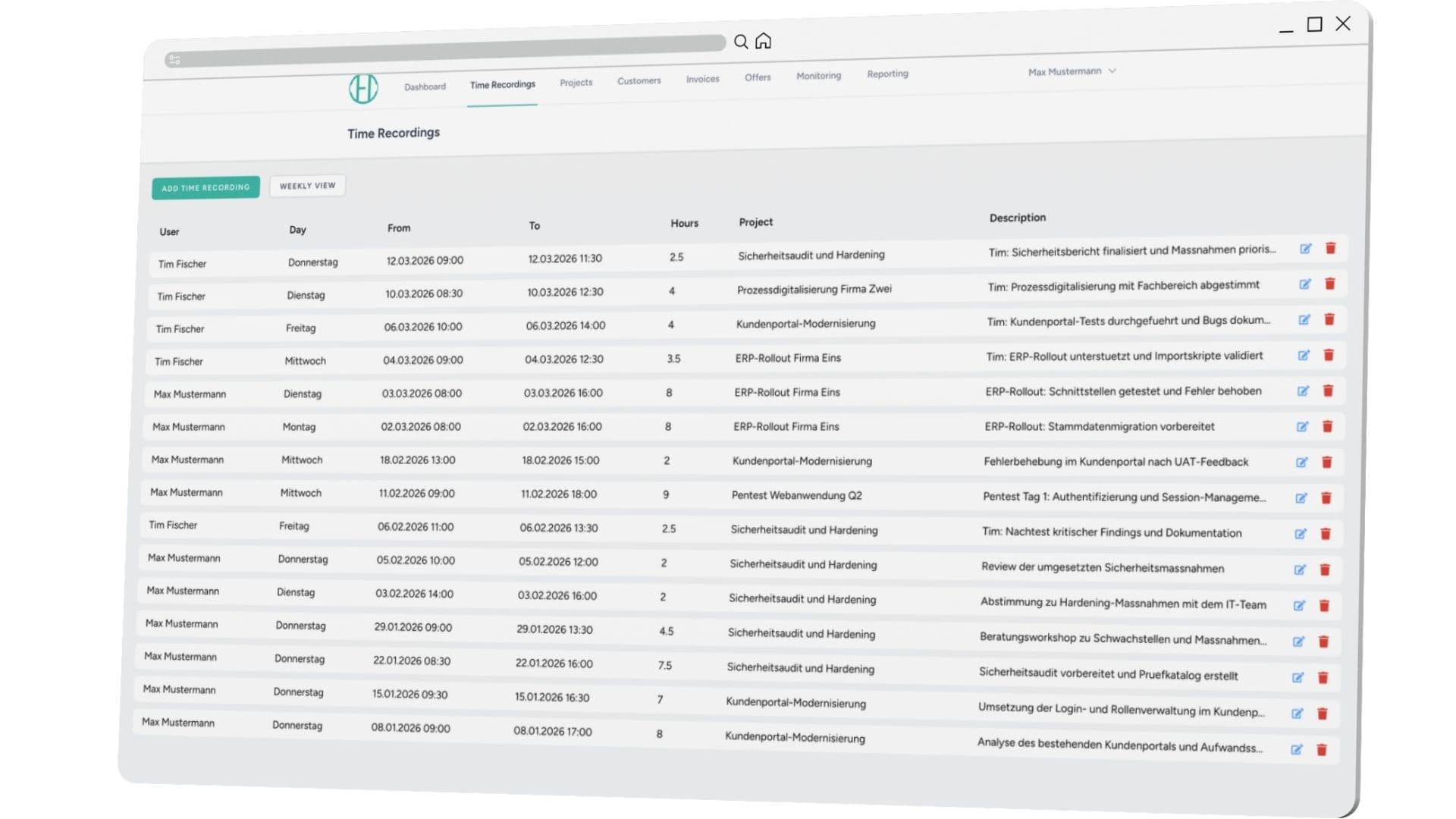Switch to WEEKLY VIEW
The height and width of the screenshot is (819, 1456).
306,185
